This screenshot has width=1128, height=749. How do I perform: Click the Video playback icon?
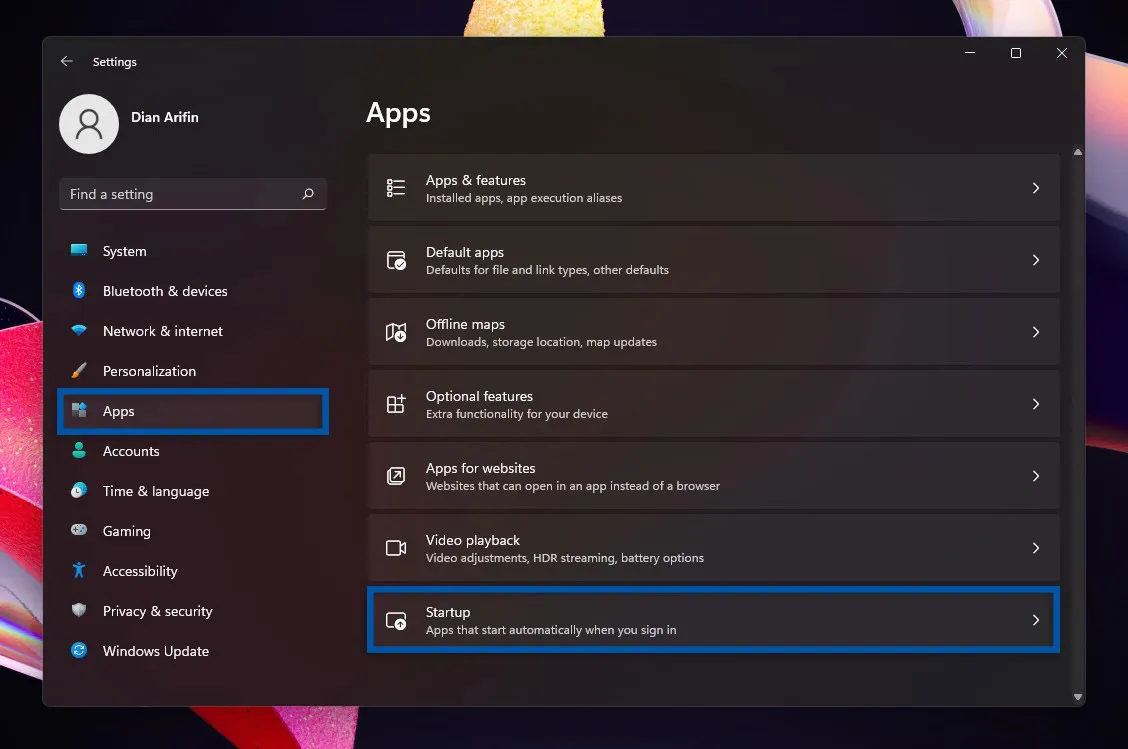pos(396,548)
